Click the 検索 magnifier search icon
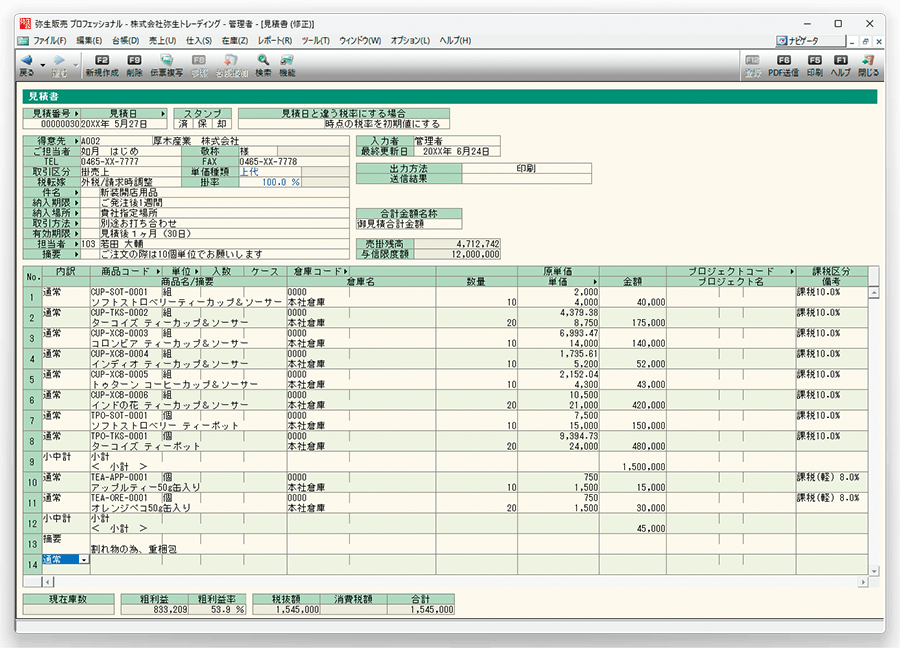Viewport: 900px width, 648px height. pyautogui.click(x=263, y=60)
